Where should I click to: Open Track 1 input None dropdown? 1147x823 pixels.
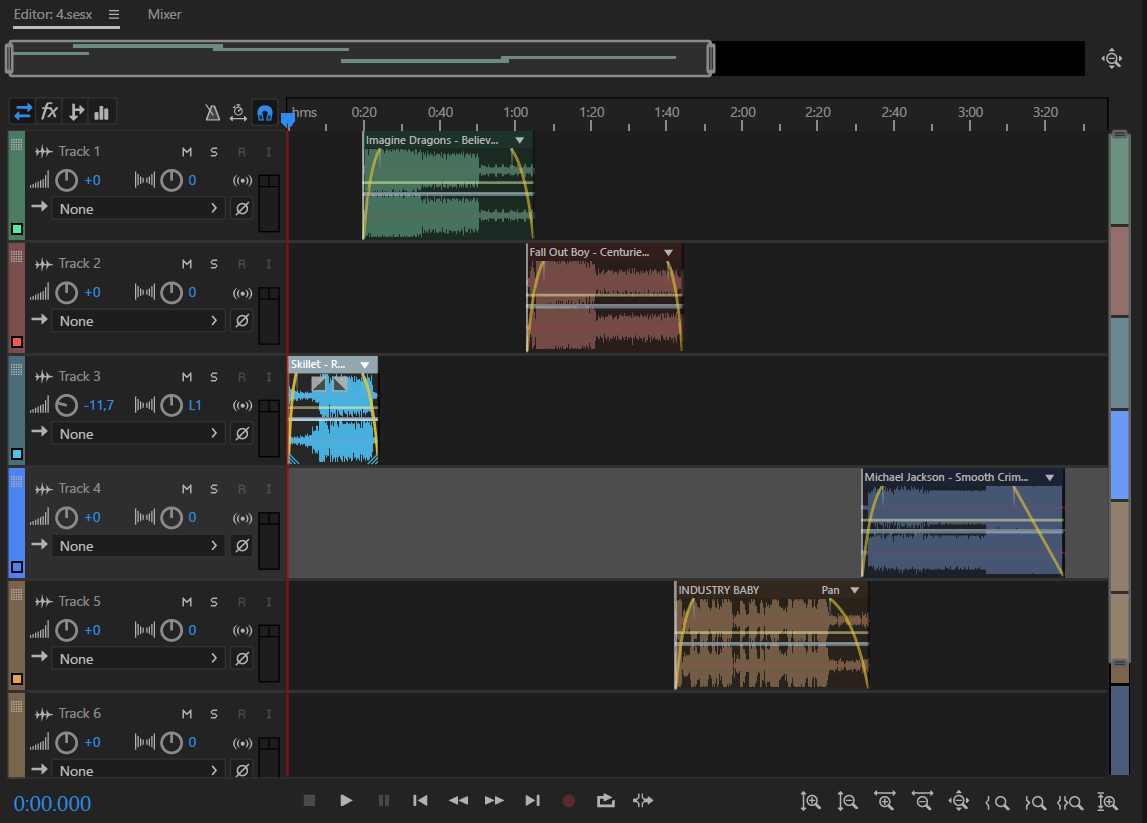tap(138, 209)
